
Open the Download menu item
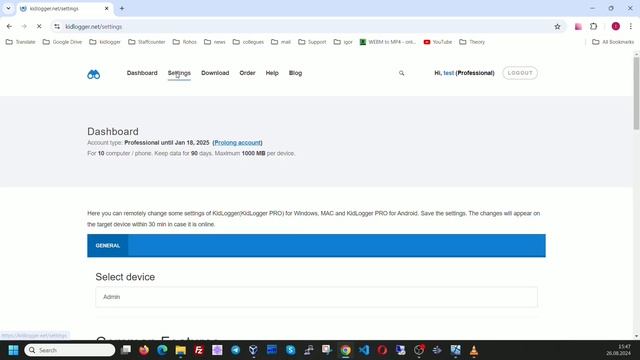(x=215, y=73)
